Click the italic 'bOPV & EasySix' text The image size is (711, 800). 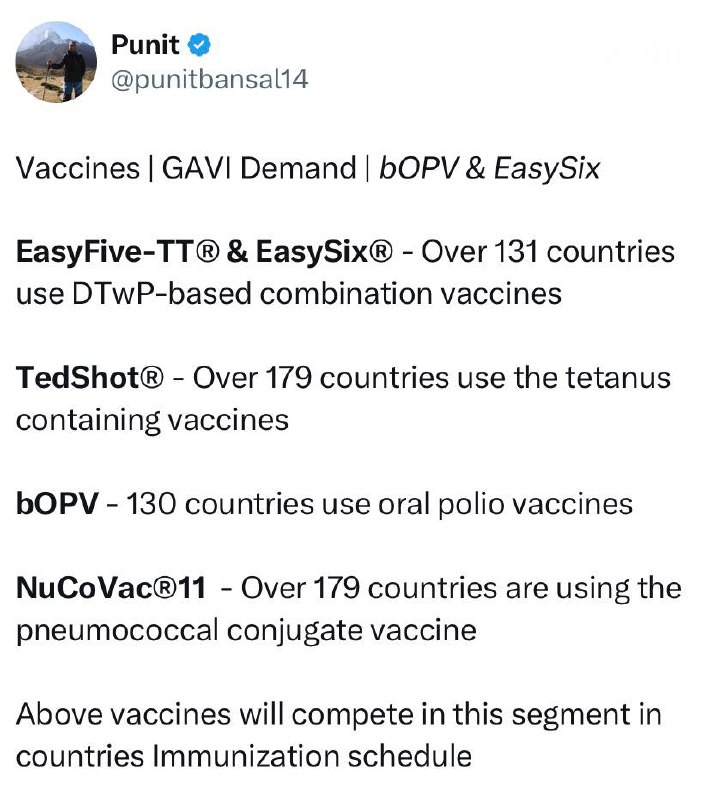[489, 167]
